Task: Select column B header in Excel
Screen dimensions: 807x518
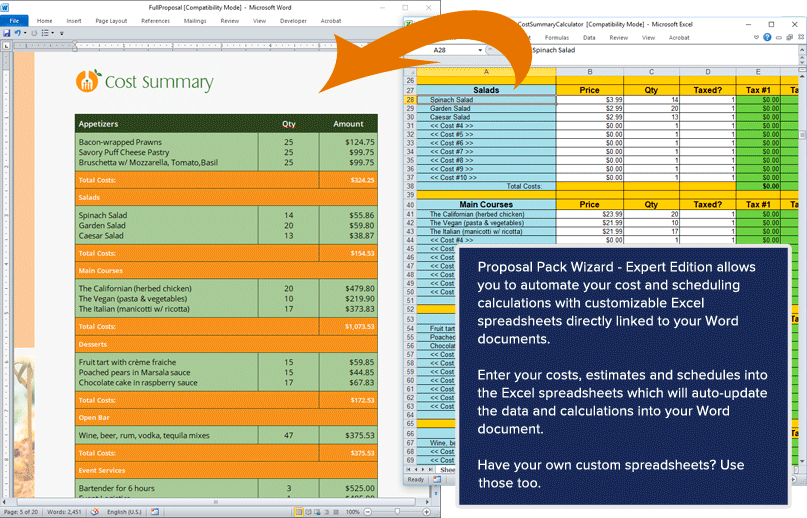Action: click(x=590, y=72)
